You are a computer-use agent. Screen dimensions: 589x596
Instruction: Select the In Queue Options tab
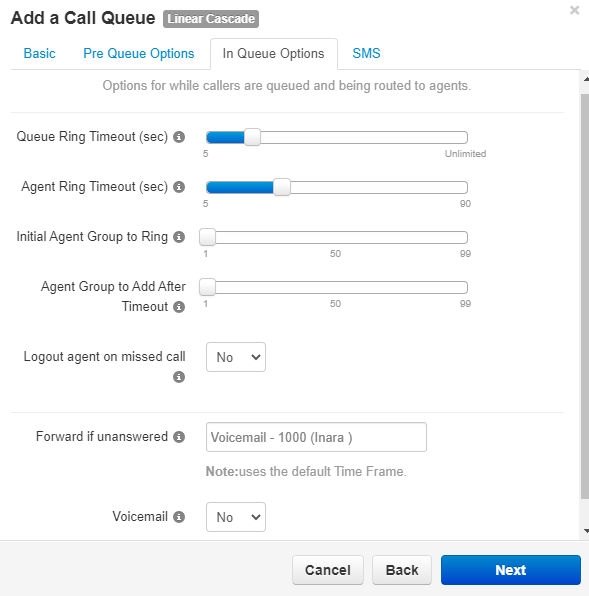click(x=274, y=54)
